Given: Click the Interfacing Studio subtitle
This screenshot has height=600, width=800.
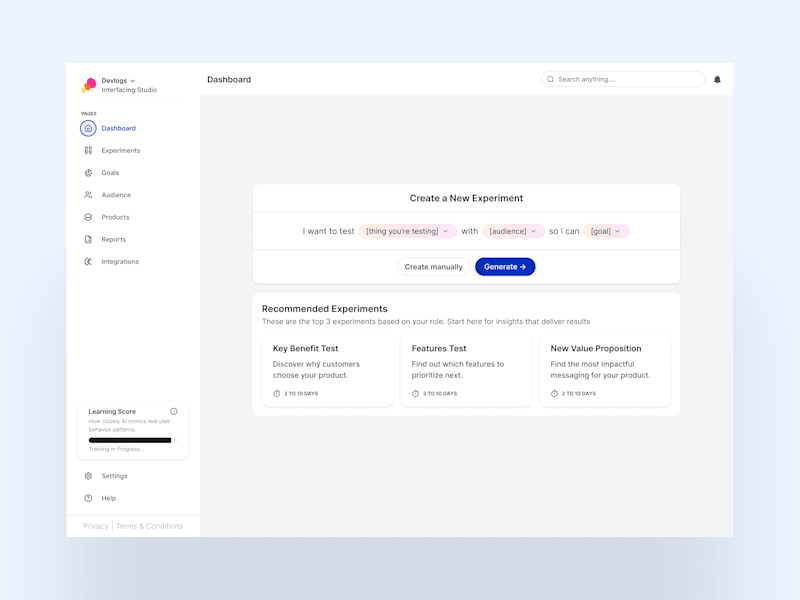Looking at the screenshot, I should (129, 90).
